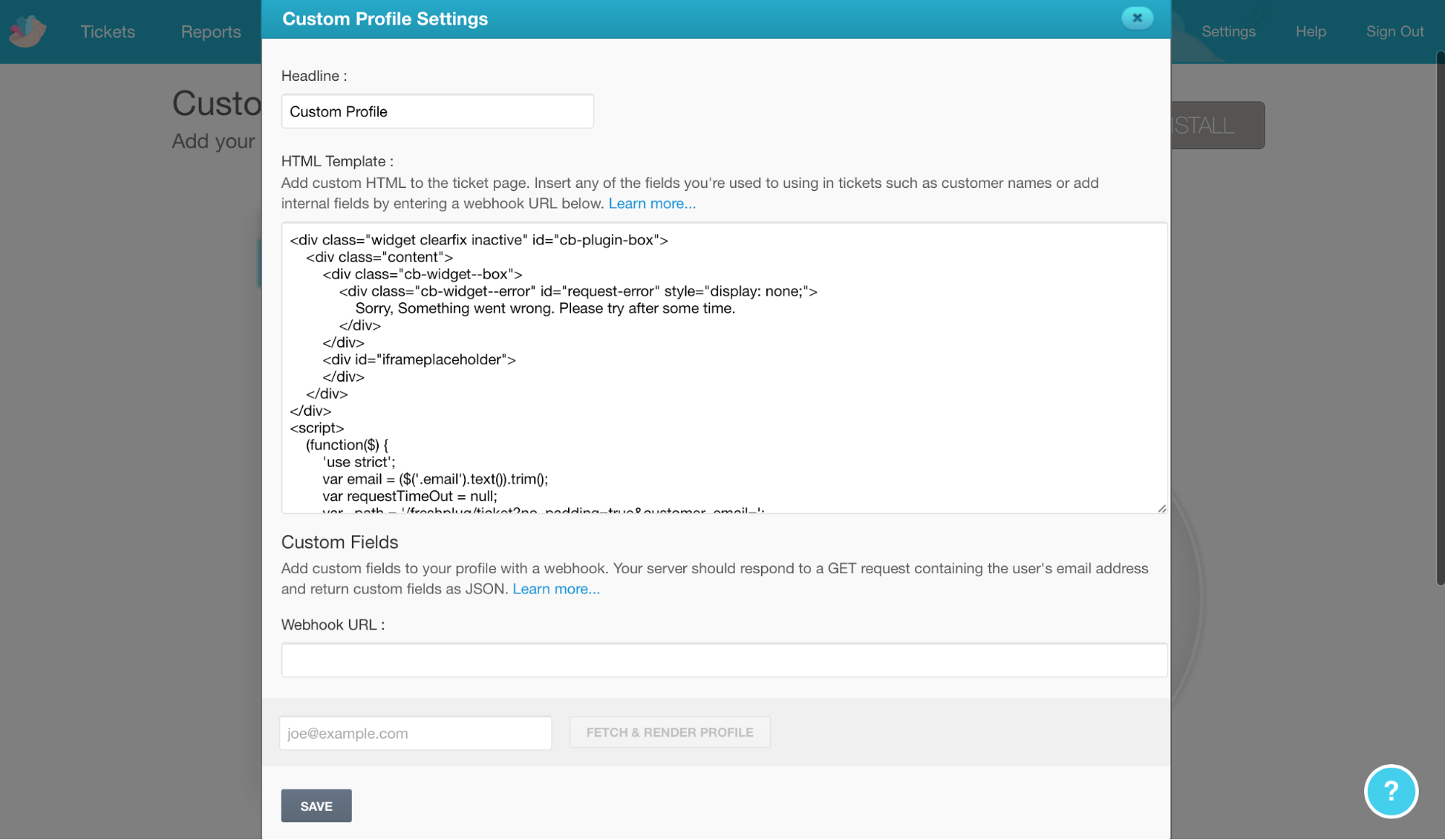Viewport: 1445px width, 840px height.
Task: Click the partially hidden Install button
Action: [1217, 125]
